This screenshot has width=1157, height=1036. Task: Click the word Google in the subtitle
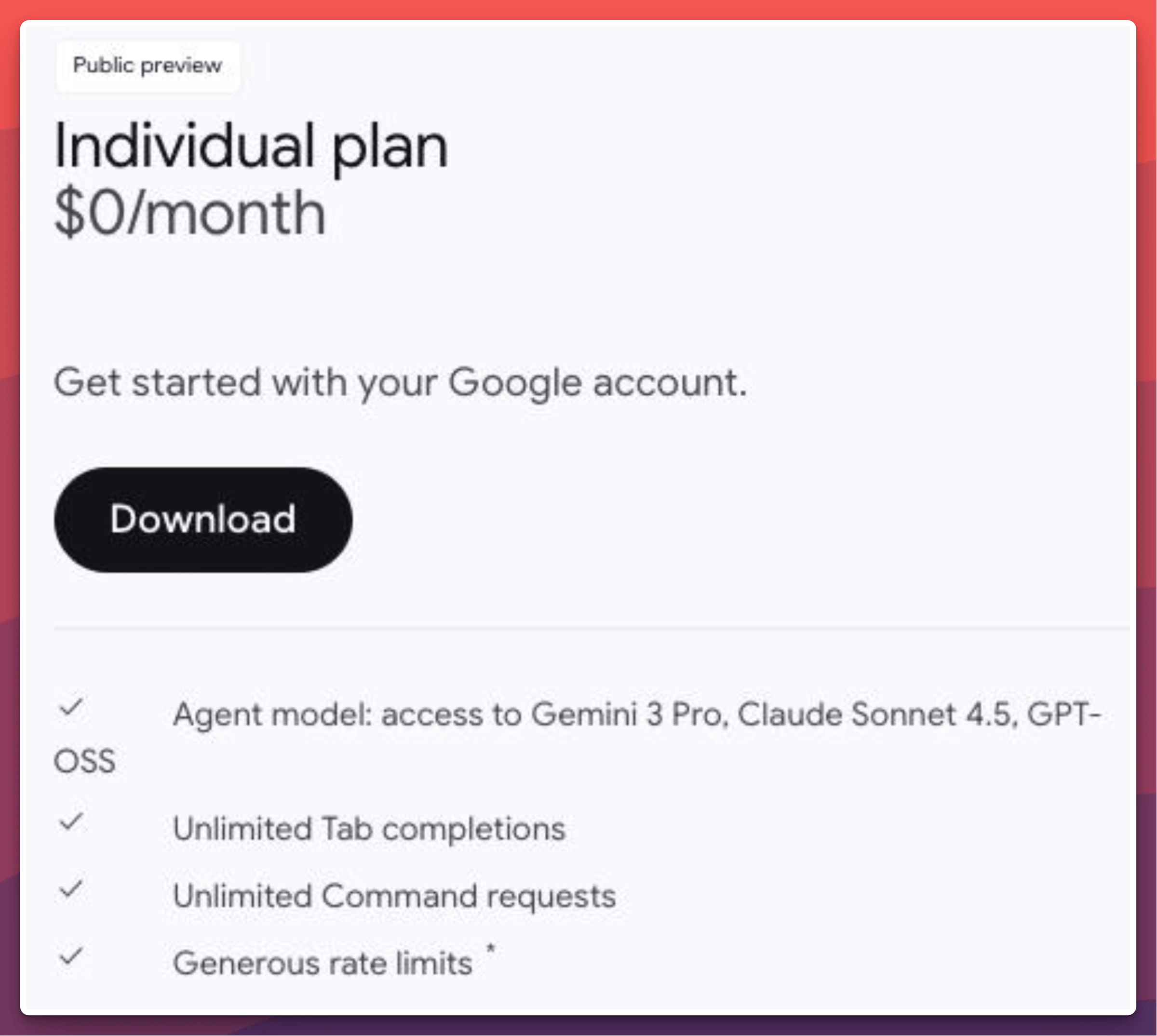[x=514, y=382]
